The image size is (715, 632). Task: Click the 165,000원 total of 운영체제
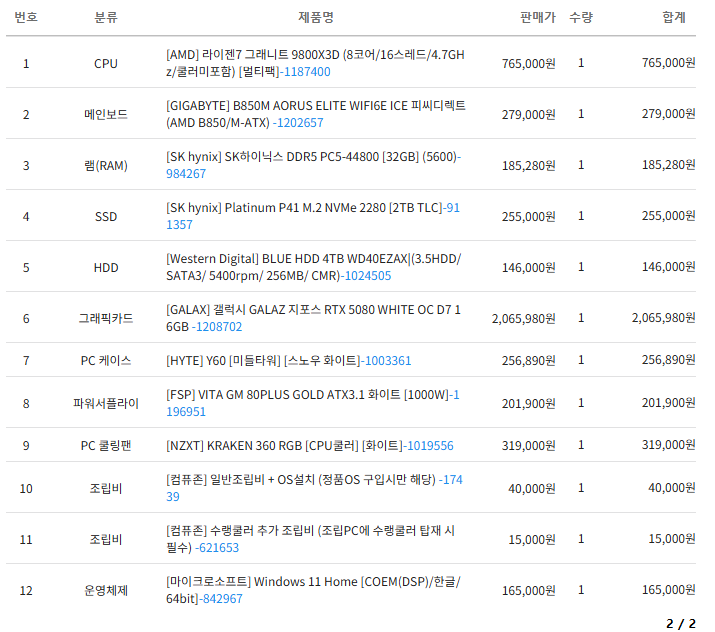point(668,590)
